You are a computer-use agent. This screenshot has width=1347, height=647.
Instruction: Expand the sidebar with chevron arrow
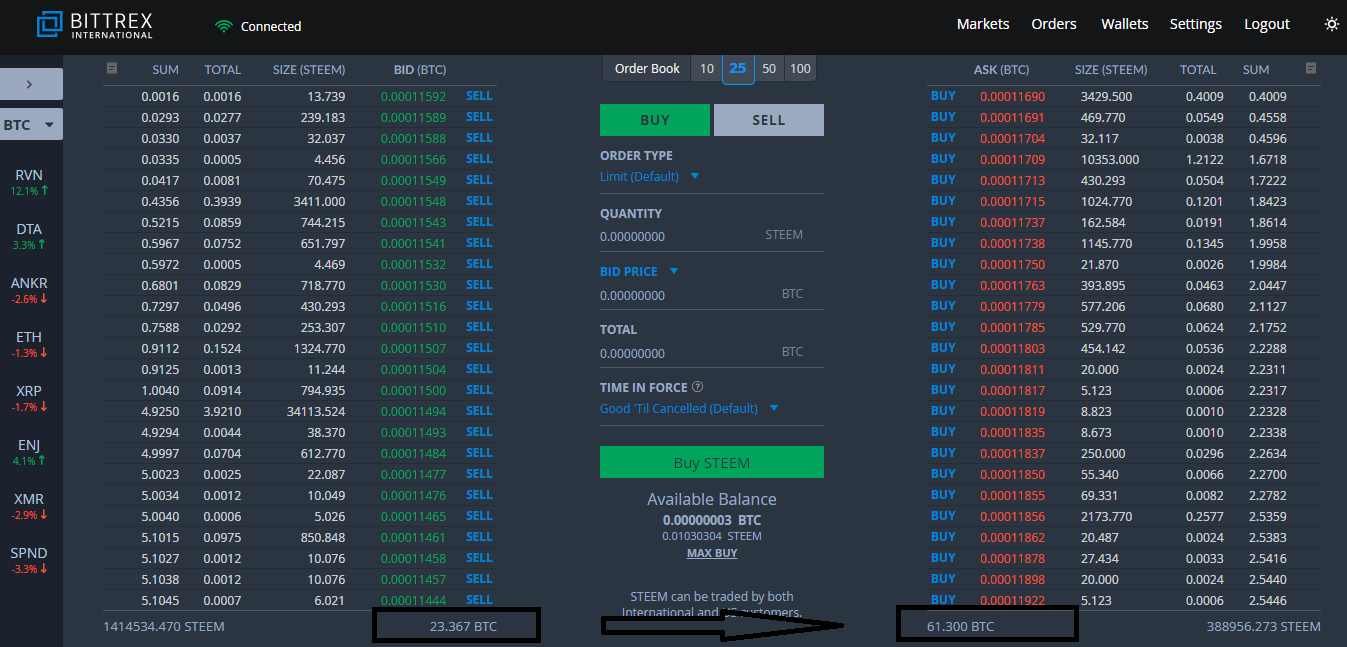(31, 84)
